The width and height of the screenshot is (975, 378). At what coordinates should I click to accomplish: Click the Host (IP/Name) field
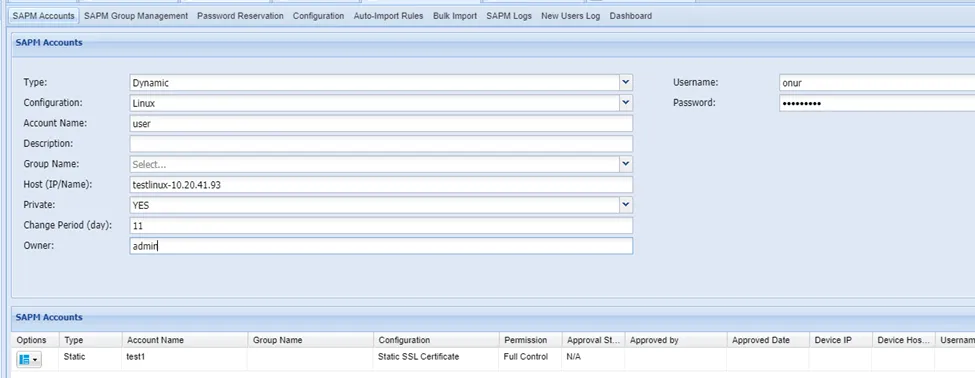381,185
